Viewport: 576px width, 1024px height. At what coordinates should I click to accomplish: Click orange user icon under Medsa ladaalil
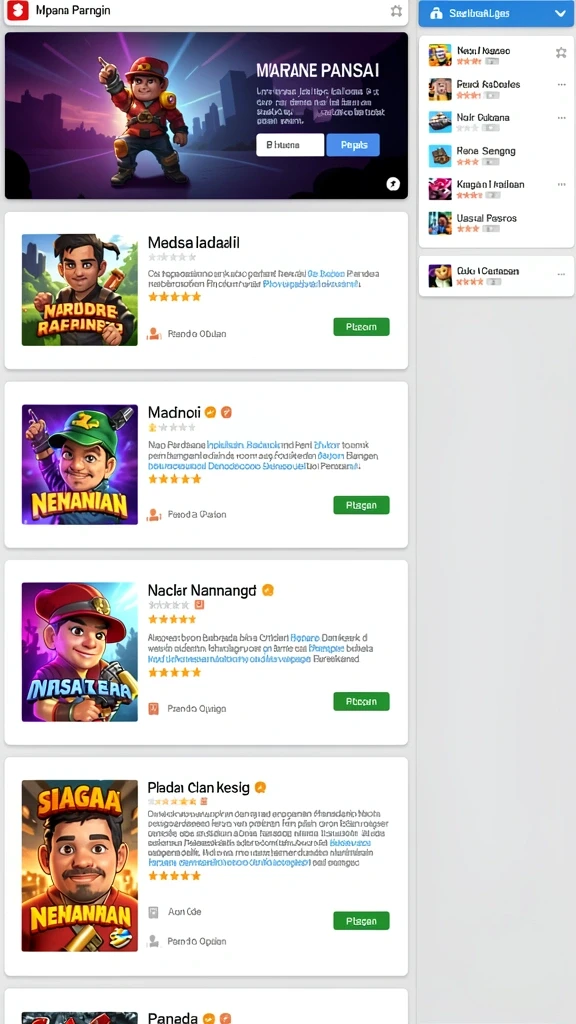point(153,334)
